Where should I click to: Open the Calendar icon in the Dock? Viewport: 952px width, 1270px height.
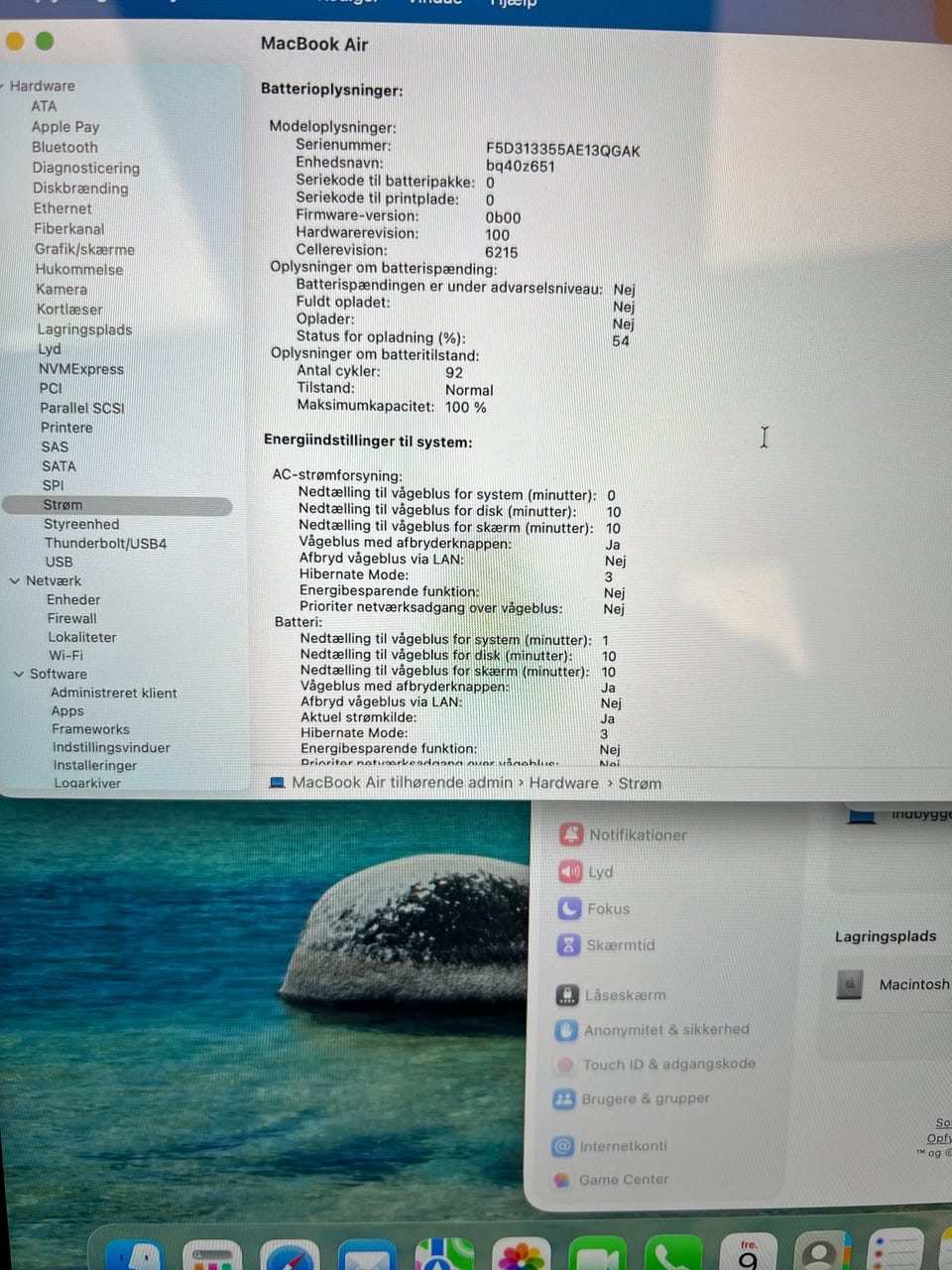tap(751, 1252)
